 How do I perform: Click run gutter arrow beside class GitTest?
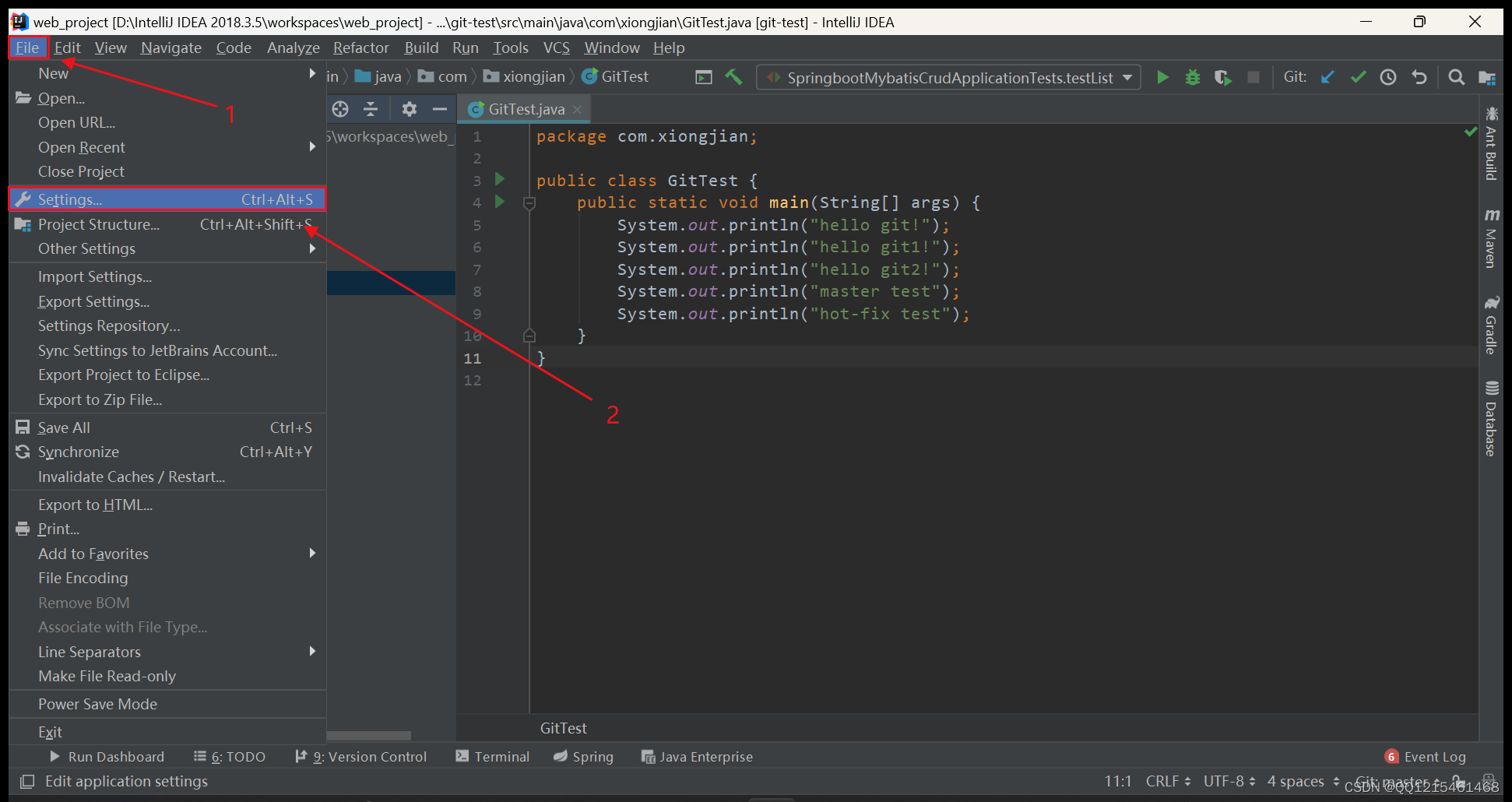click(500, 179)
